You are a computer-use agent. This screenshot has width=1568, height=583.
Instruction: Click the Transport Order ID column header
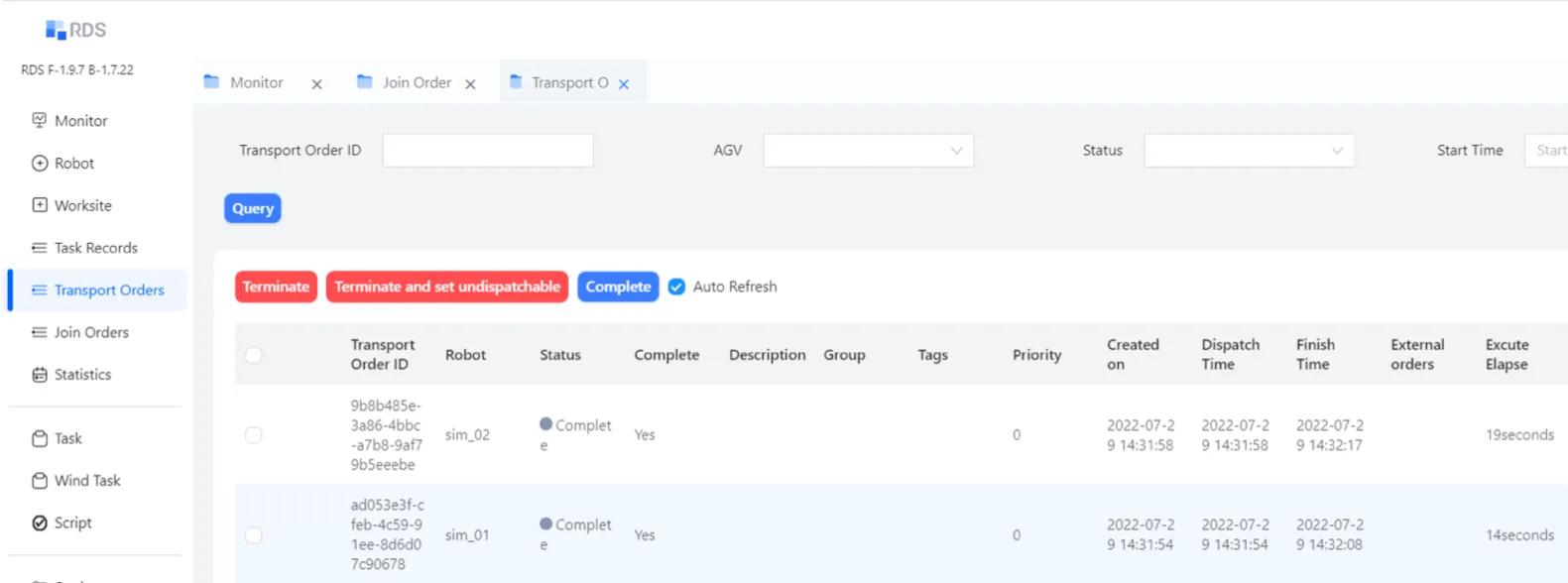tap(383, 355)
